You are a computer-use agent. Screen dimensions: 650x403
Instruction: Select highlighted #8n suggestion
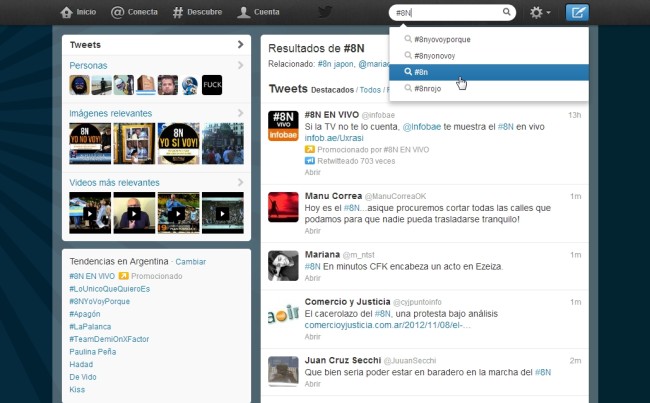coord(489,72)
